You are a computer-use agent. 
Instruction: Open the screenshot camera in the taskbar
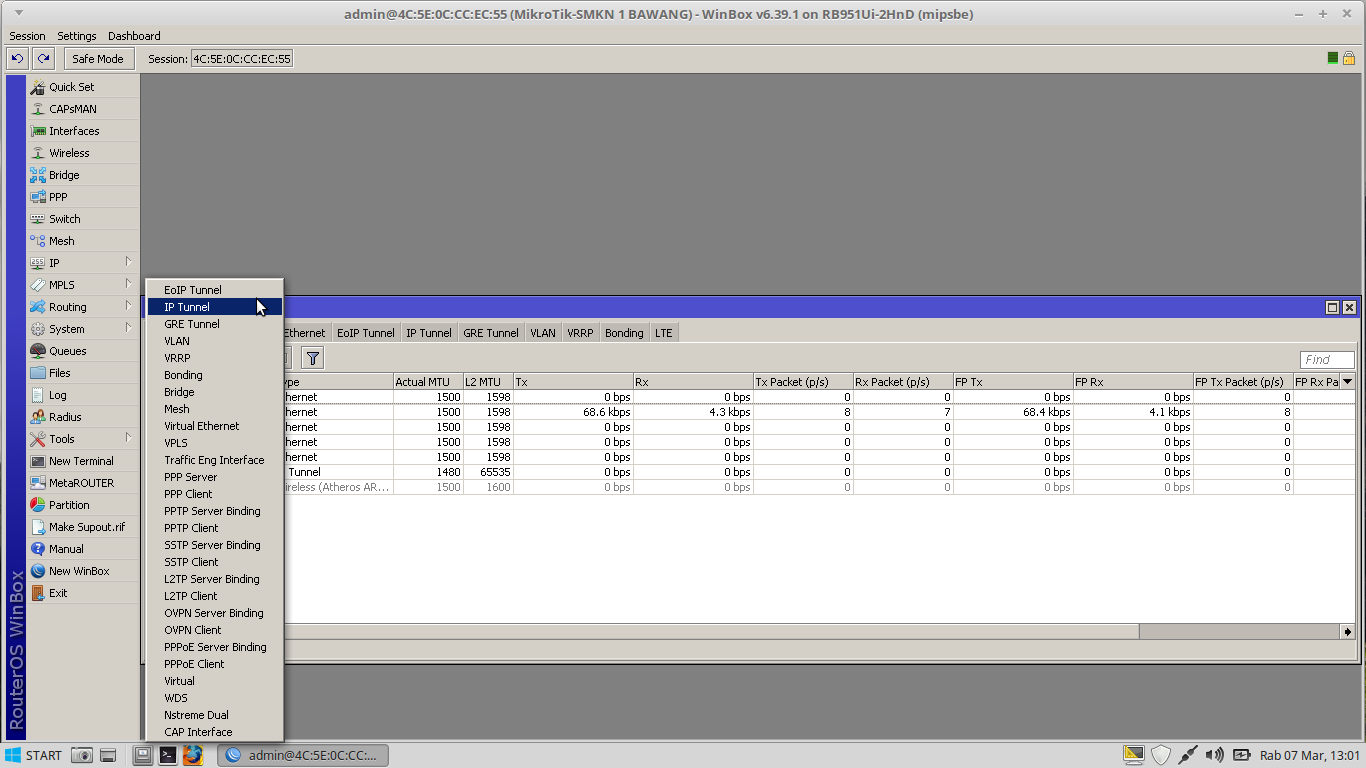click(x=83, y=755)
